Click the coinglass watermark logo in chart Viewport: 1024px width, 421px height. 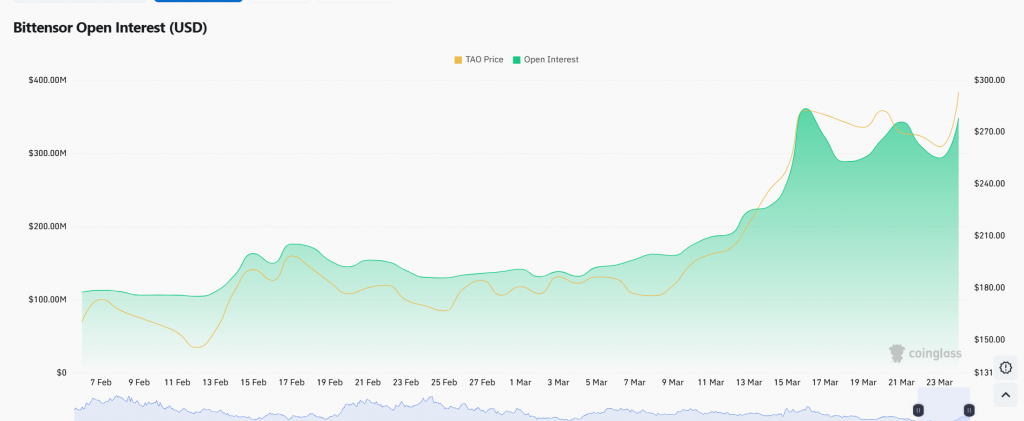(925, 353)
